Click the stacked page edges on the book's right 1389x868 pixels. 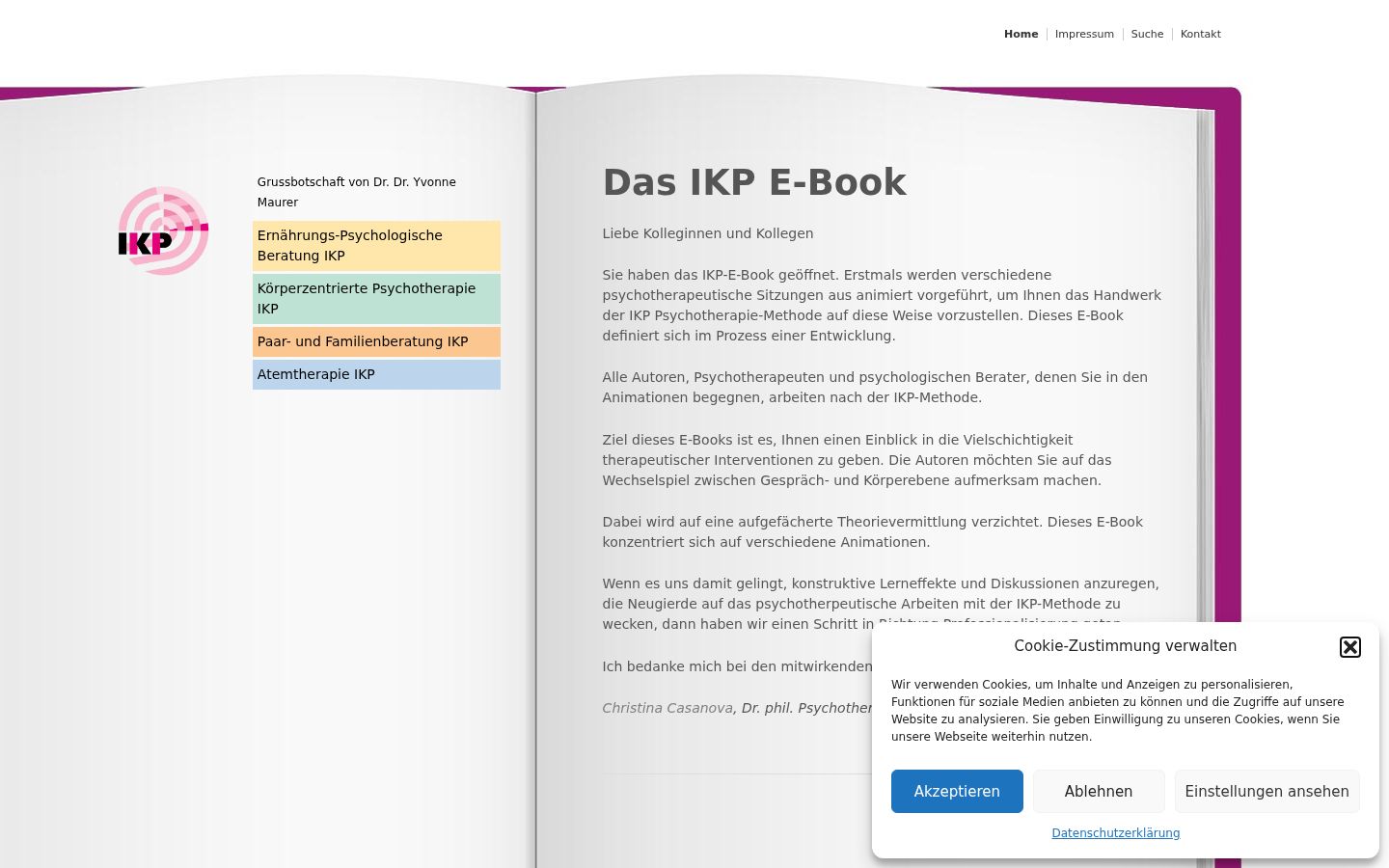click(x=1206, y=366)
